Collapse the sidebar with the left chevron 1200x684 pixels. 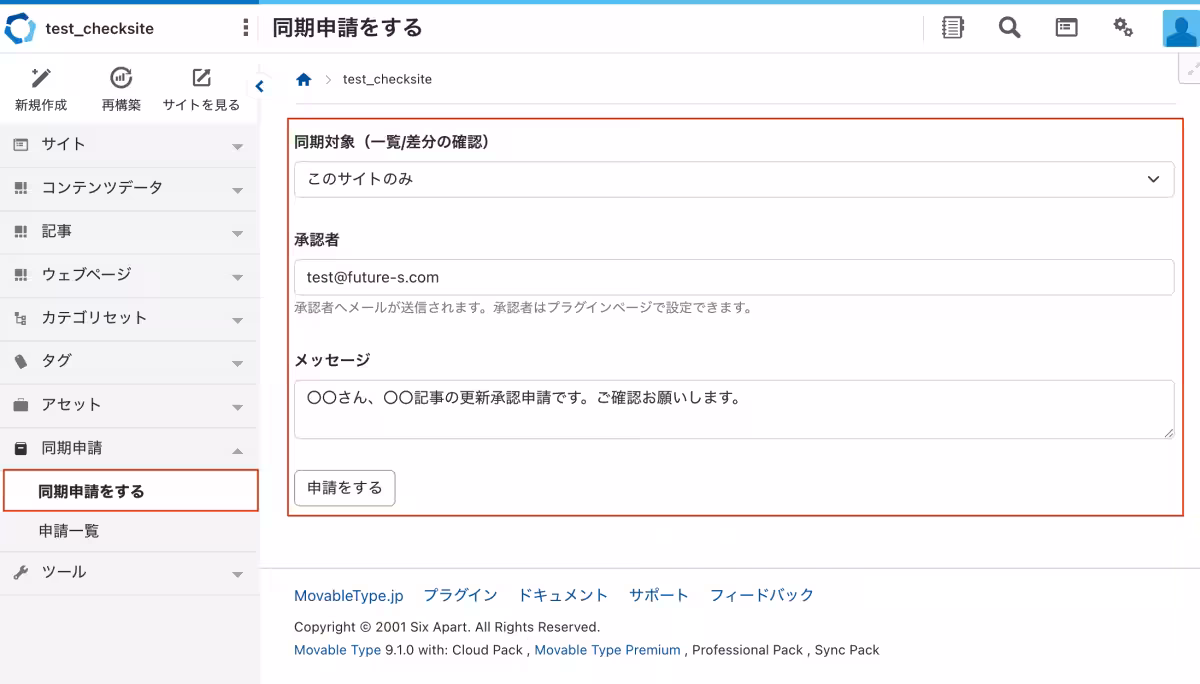(259, 86)
